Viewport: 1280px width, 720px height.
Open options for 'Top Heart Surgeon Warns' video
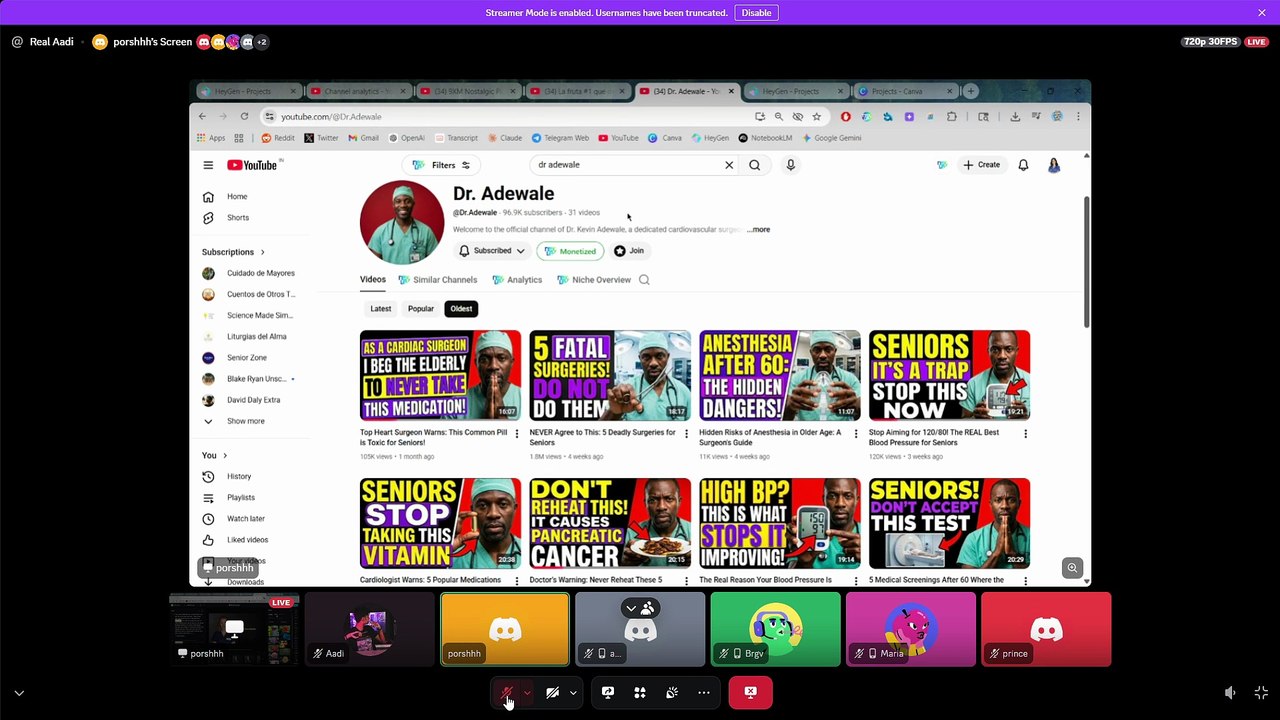pos(517,434)
